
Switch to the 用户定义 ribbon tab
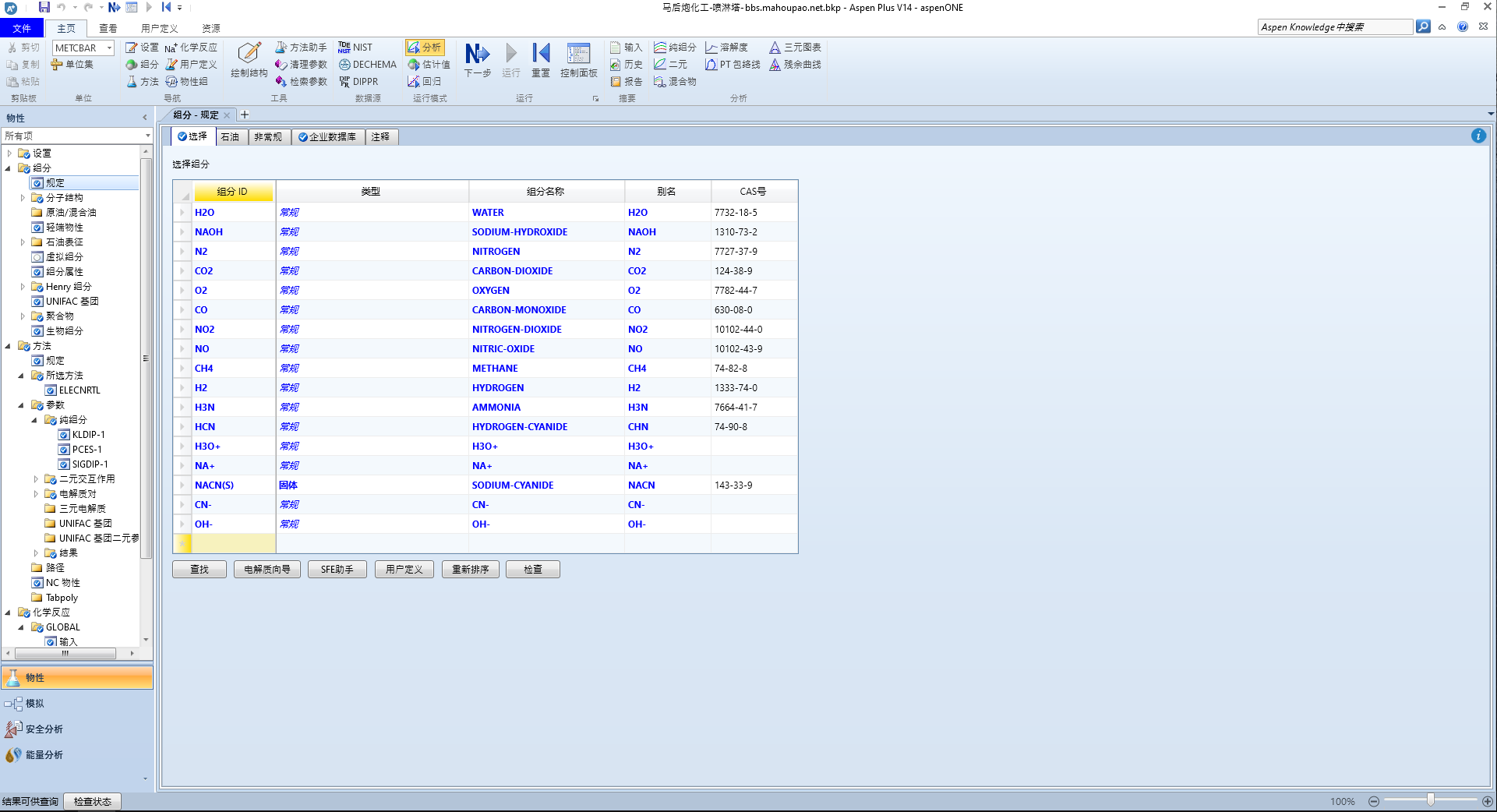pos(159,28)
